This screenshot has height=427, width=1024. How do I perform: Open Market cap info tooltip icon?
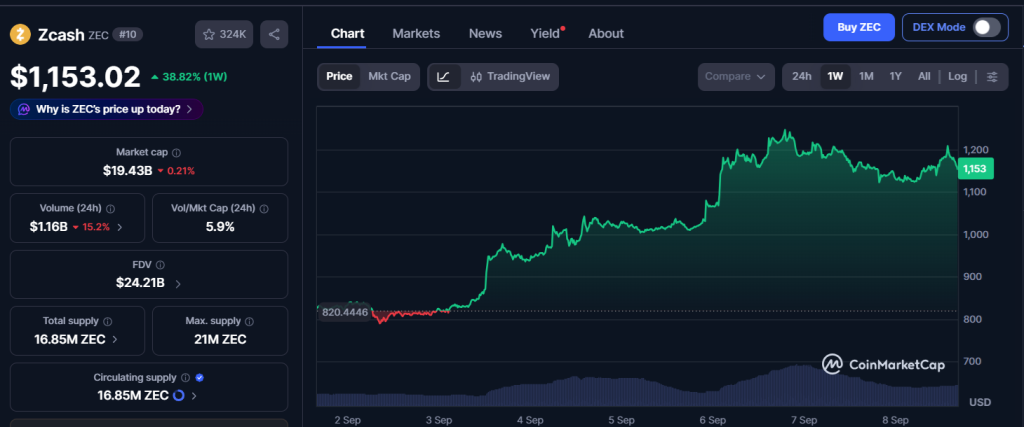click(x=176, y=153)
